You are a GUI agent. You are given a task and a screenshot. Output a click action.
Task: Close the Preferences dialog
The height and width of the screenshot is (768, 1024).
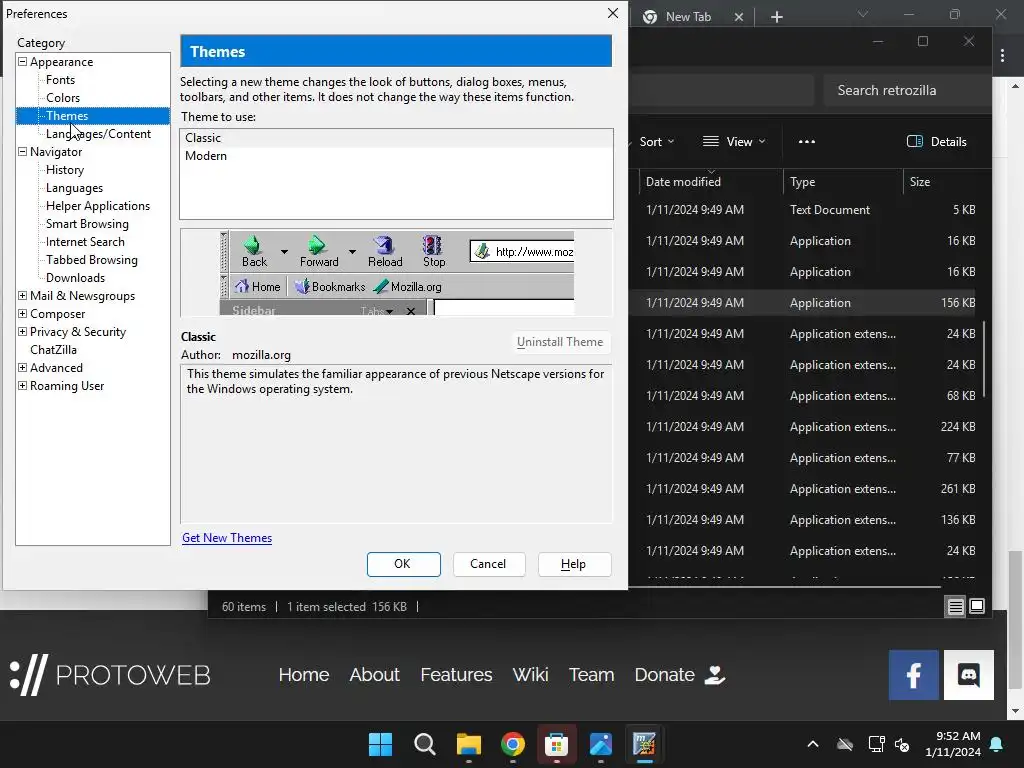pos(613,13)
